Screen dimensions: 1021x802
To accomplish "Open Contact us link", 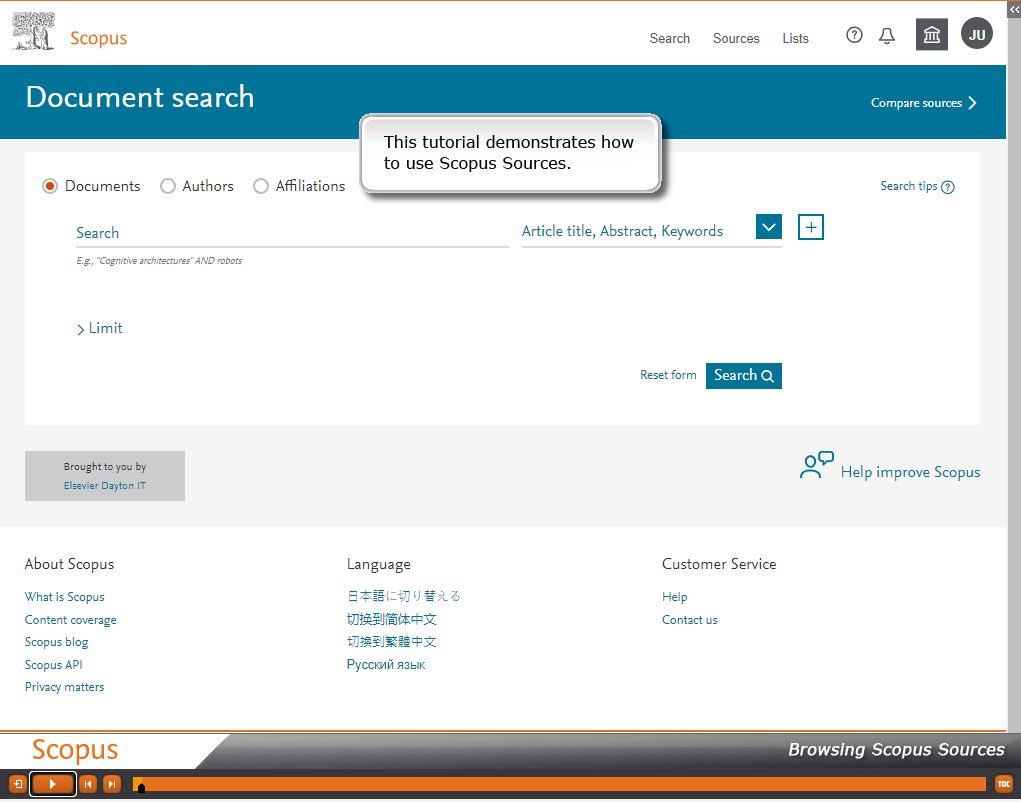I will (690, 620).
